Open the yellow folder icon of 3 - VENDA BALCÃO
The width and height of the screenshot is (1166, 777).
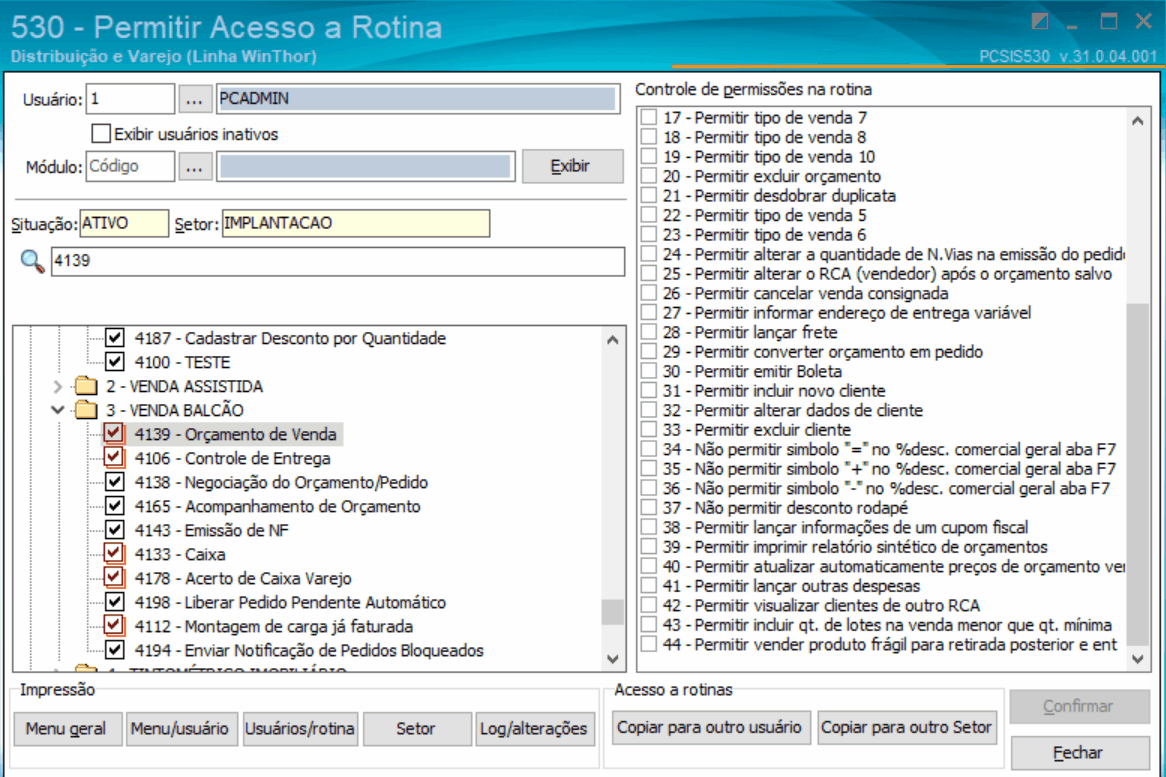pos(86,410)
